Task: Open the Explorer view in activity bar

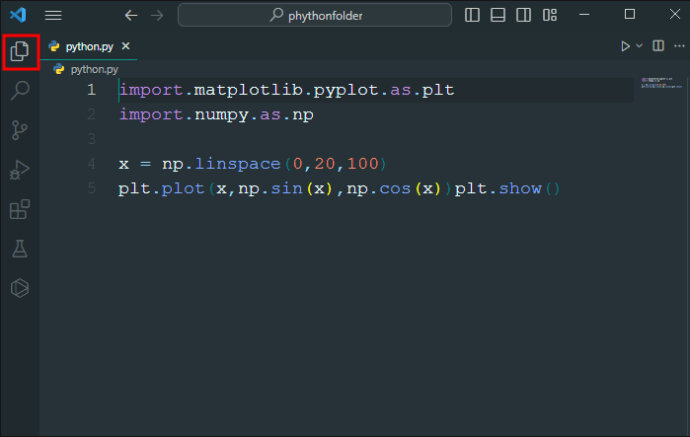Action: point(20,51)
